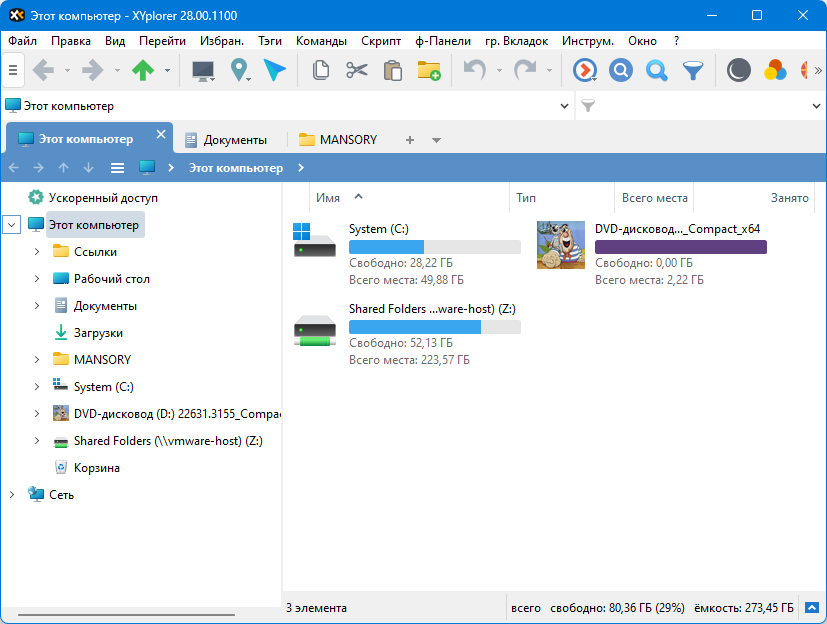
Task: Expand the System (C:) tree node
Action: (x=37, y=387)
